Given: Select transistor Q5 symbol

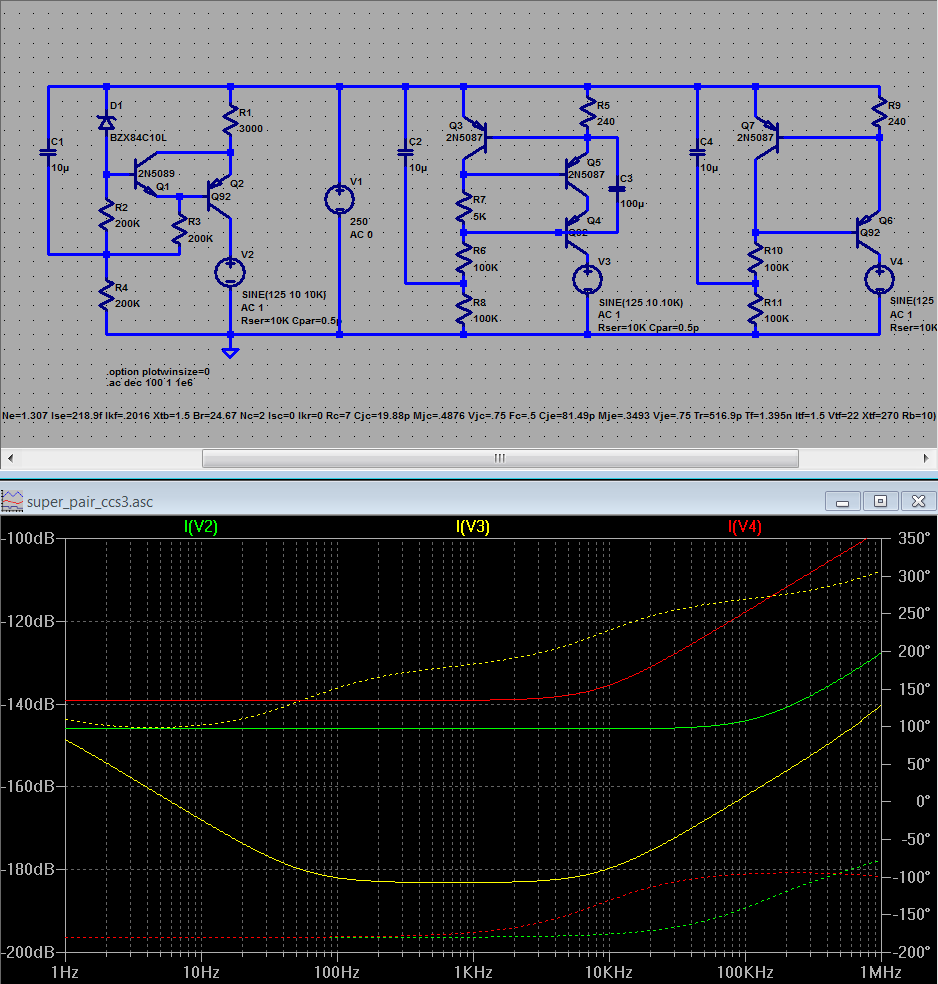Looking at the screenshot, I should click(577, 174).
